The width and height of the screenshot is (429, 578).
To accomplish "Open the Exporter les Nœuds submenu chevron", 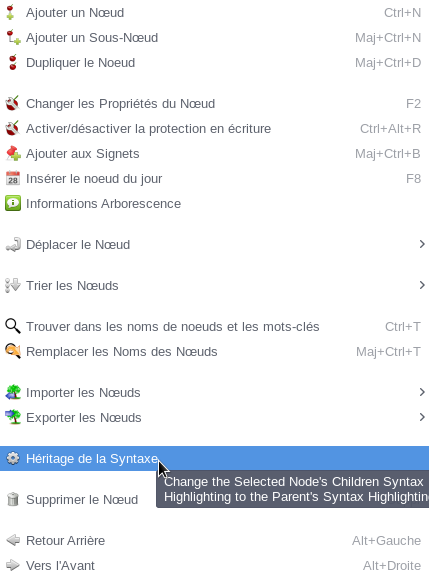I will [x=422, y=417].
